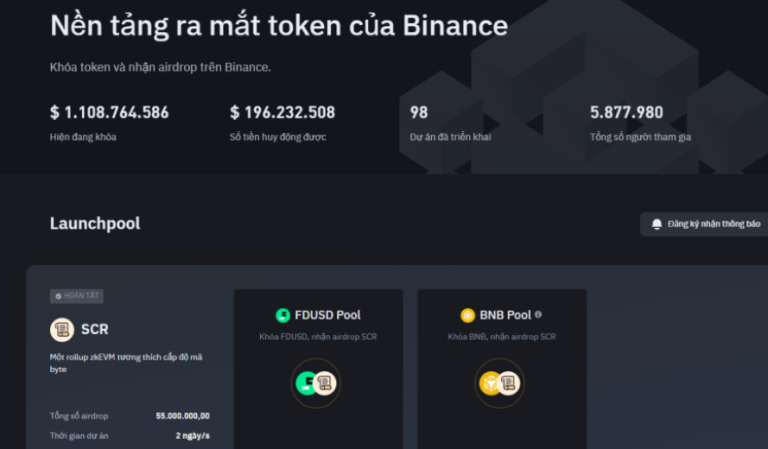Click the Hoàn tất status label
Viewport: 768px width, 449px height.
[x=82, y=296]
